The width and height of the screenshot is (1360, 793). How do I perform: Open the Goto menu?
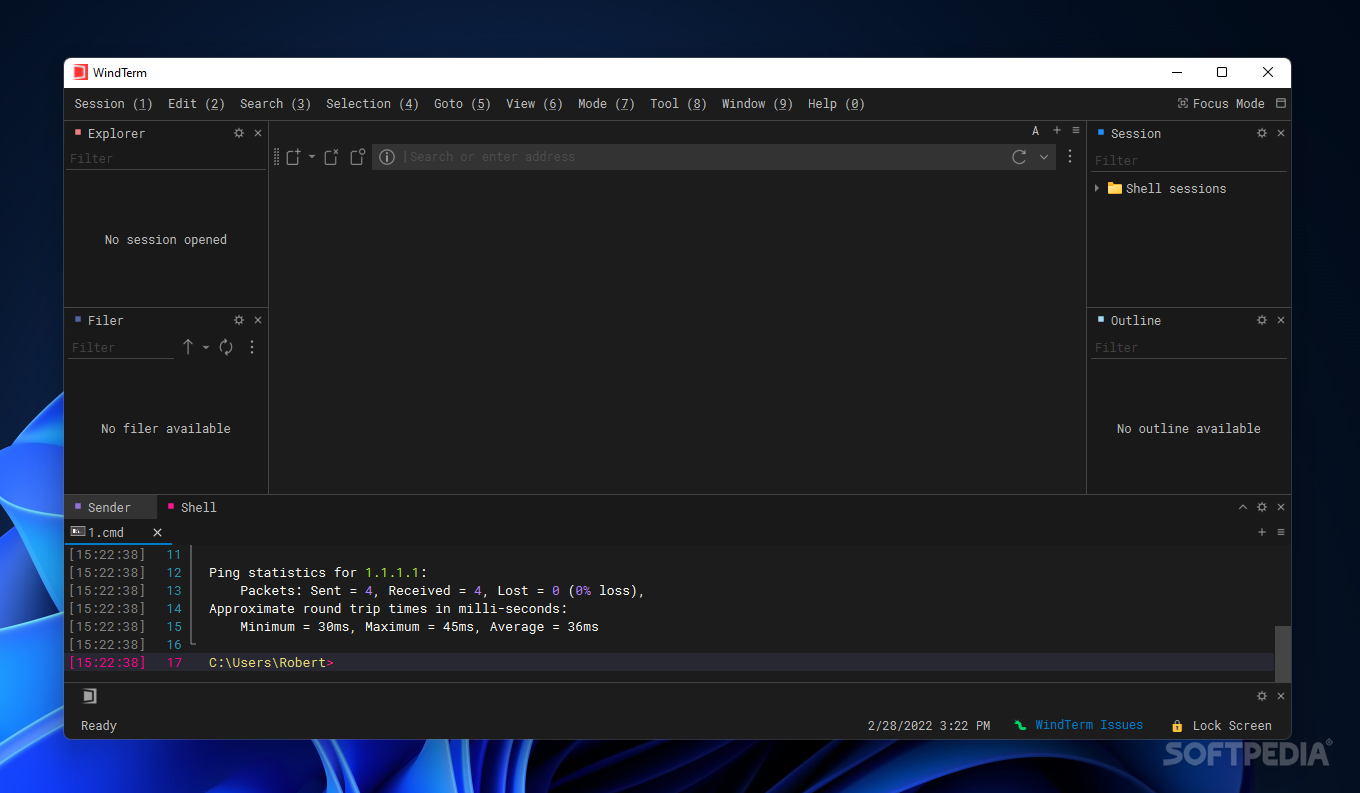pos(462,103)
